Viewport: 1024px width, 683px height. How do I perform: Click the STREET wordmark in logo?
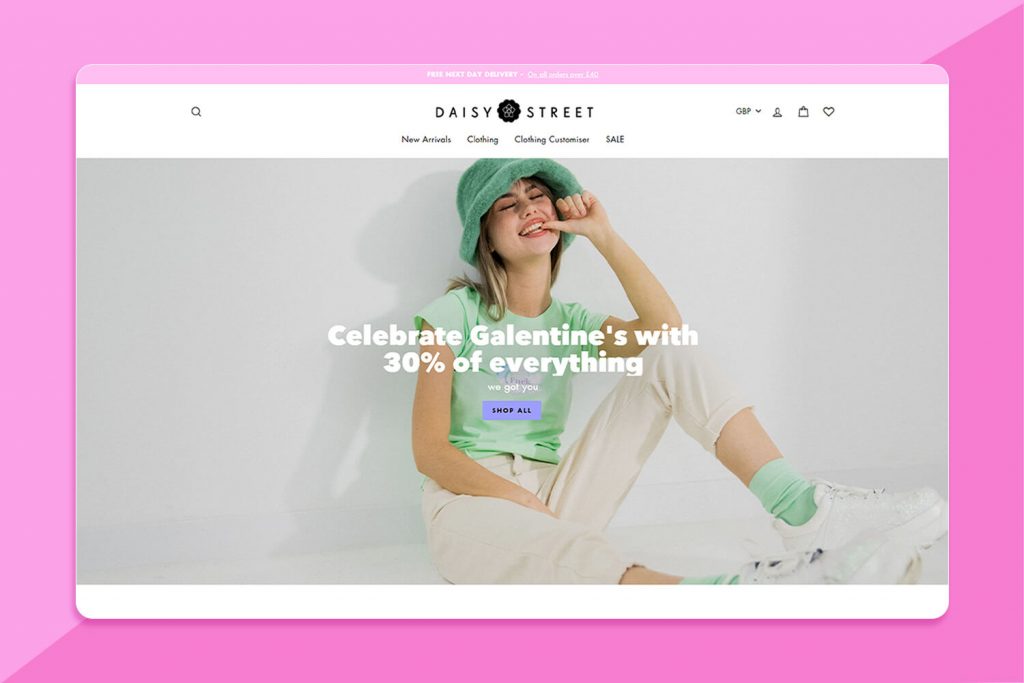pyautogui.click(x=560, y=112)
